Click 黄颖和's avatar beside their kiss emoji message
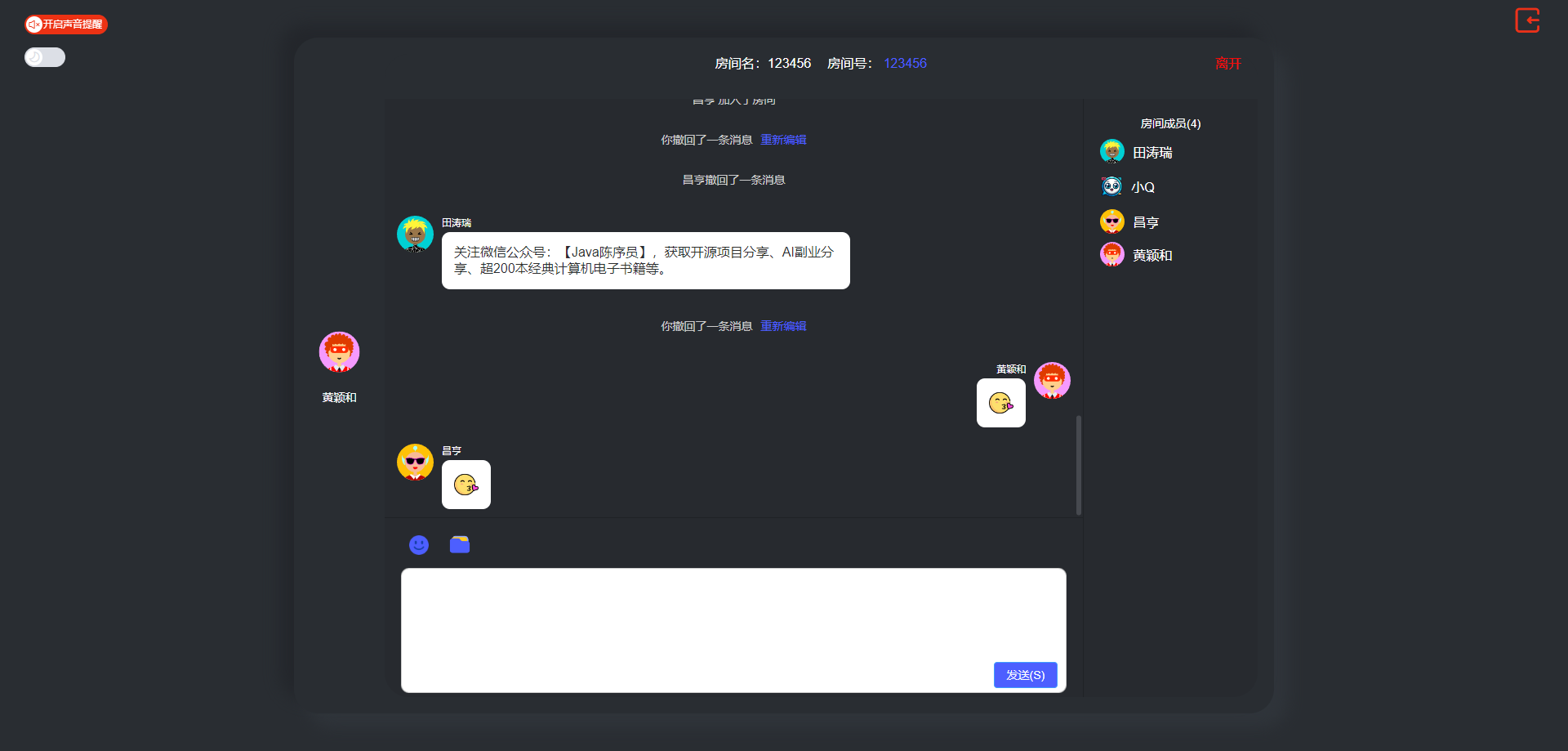1568x751 pixels. 1052,380
